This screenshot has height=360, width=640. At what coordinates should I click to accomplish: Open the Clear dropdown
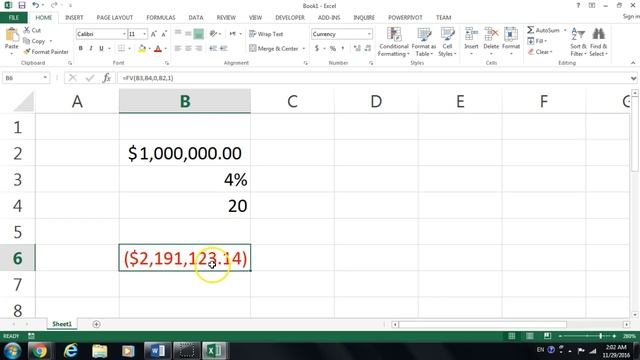tap(540, 52)
